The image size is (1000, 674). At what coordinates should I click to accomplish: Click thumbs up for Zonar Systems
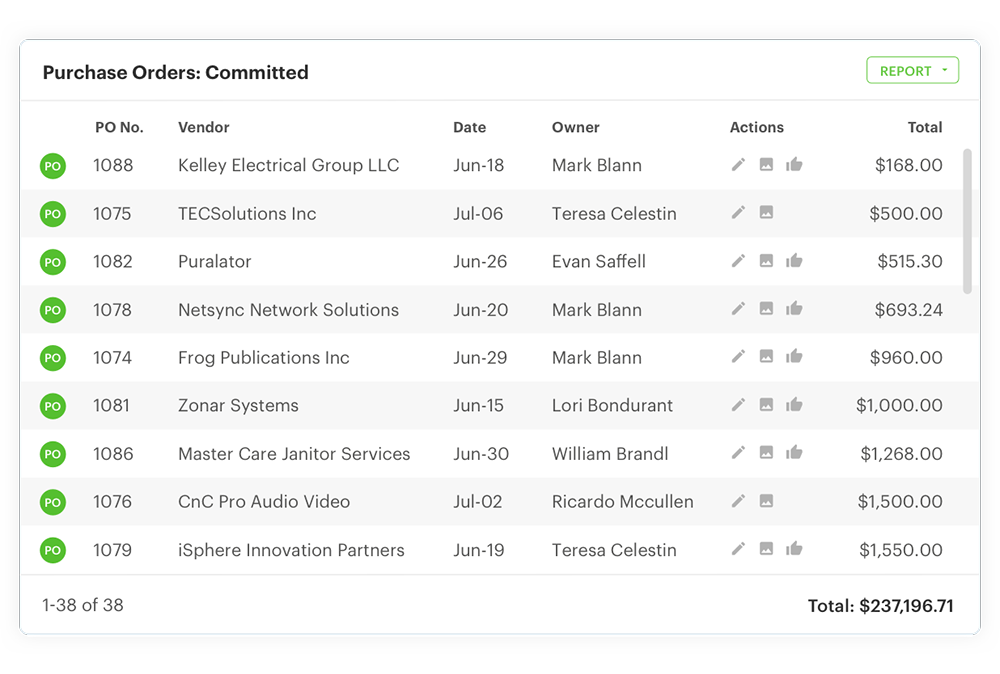(x=794, y=405)
